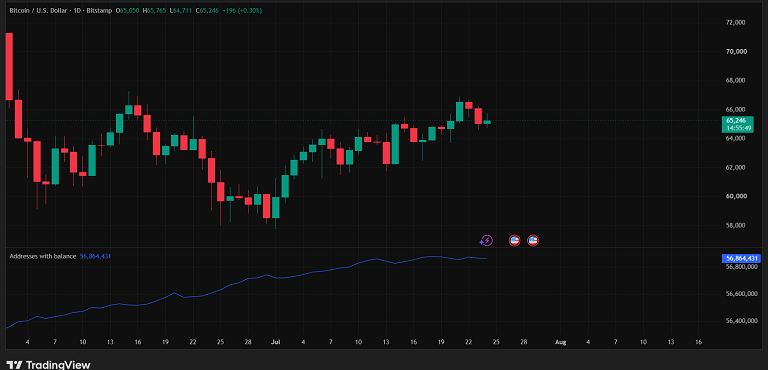This screenshot has width=768, height=370.
Task: Click the blue 56,864,431 value beside the indicator name
Action: (x=96, y=256)
